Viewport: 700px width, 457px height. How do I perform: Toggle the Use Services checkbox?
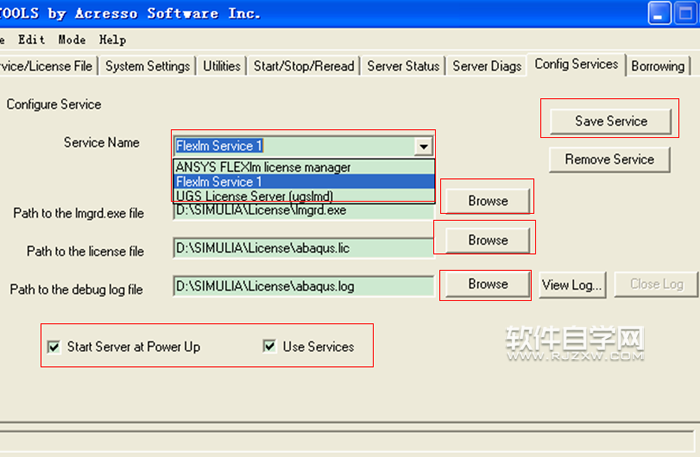pyautogui.click(x=269, y=347)
